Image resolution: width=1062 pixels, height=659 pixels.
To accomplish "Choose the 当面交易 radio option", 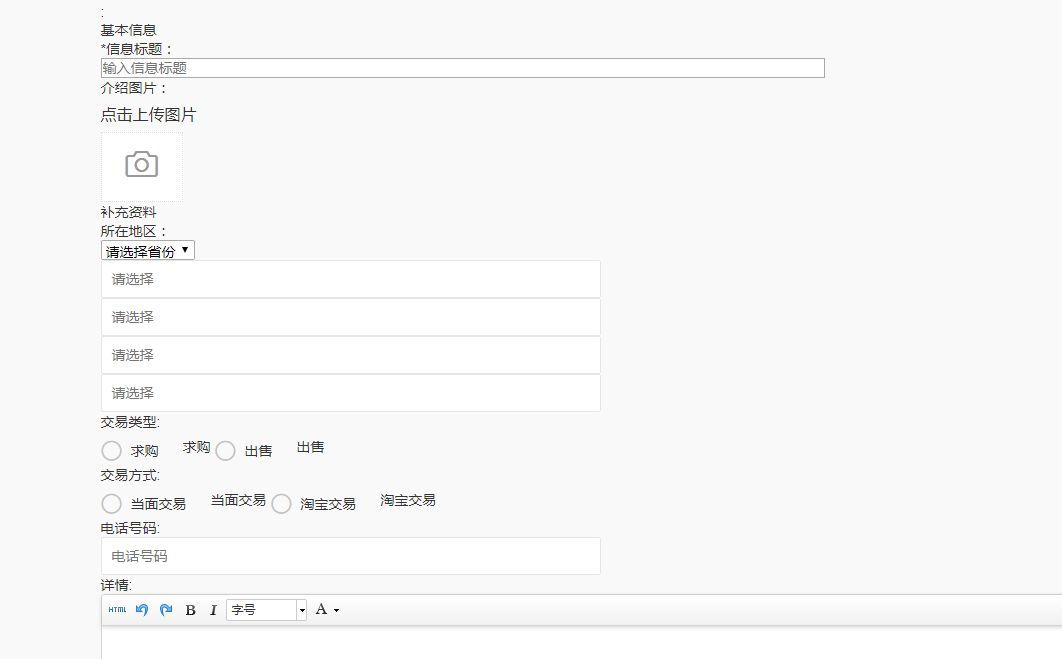I will (x=112, y=504).
